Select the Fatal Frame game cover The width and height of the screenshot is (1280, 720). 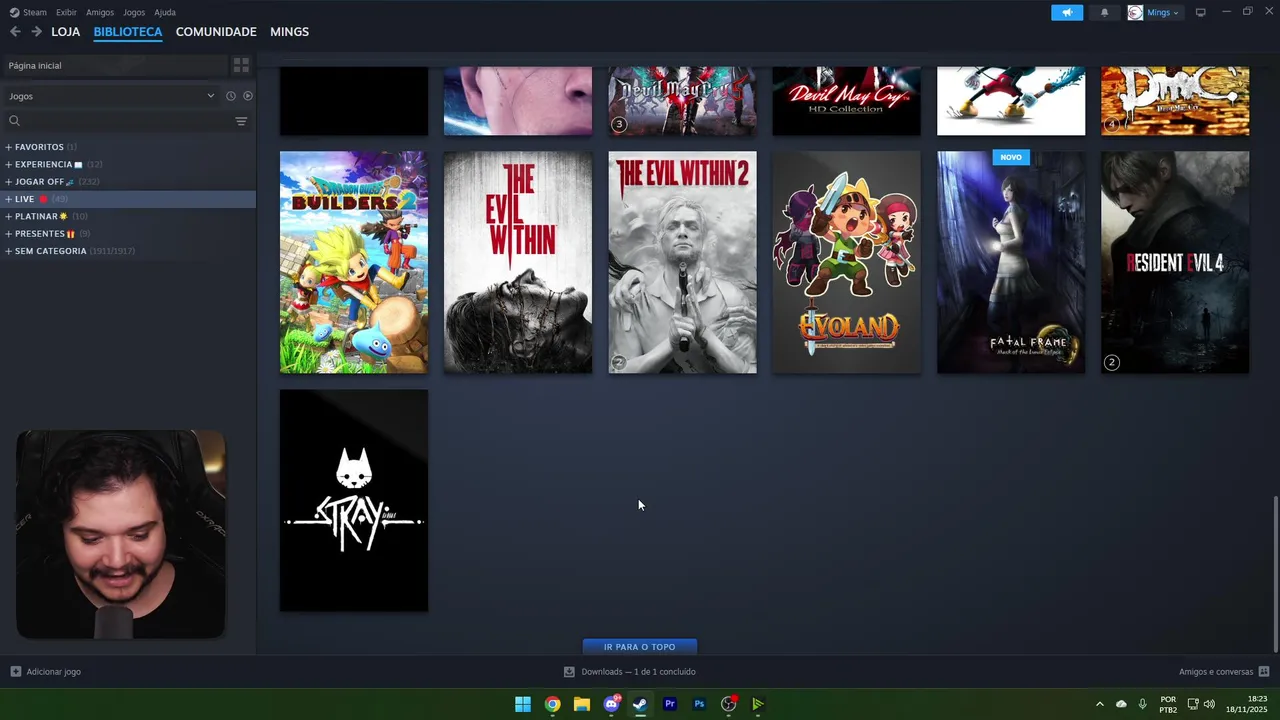[1011, 262]
